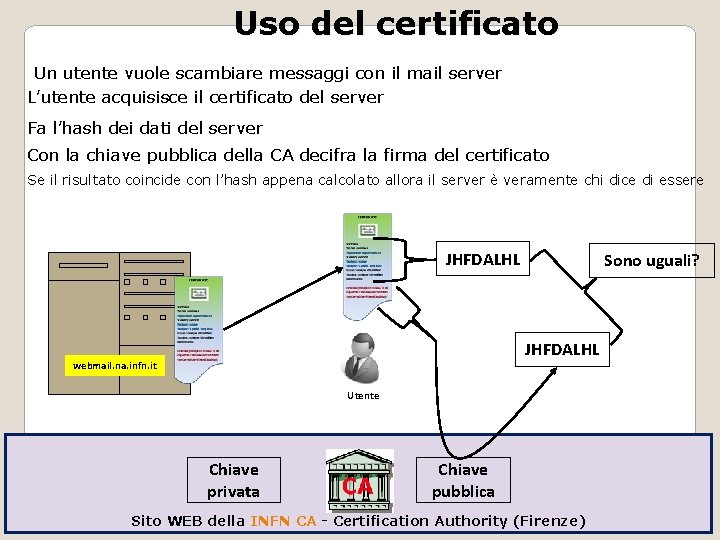Select the lower JHFDALHL hash box
The image size is (720, 540).
(x=562, y=349)
